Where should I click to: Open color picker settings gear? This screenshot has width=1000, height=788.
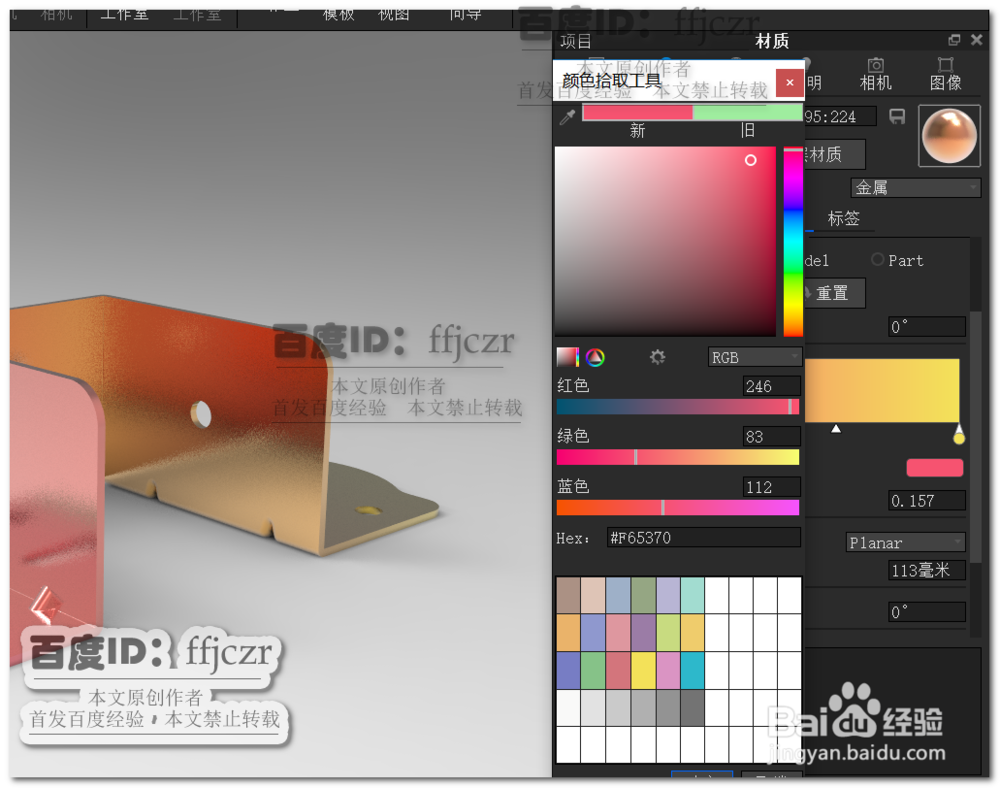pyautogui.click(x=658, y=357)
